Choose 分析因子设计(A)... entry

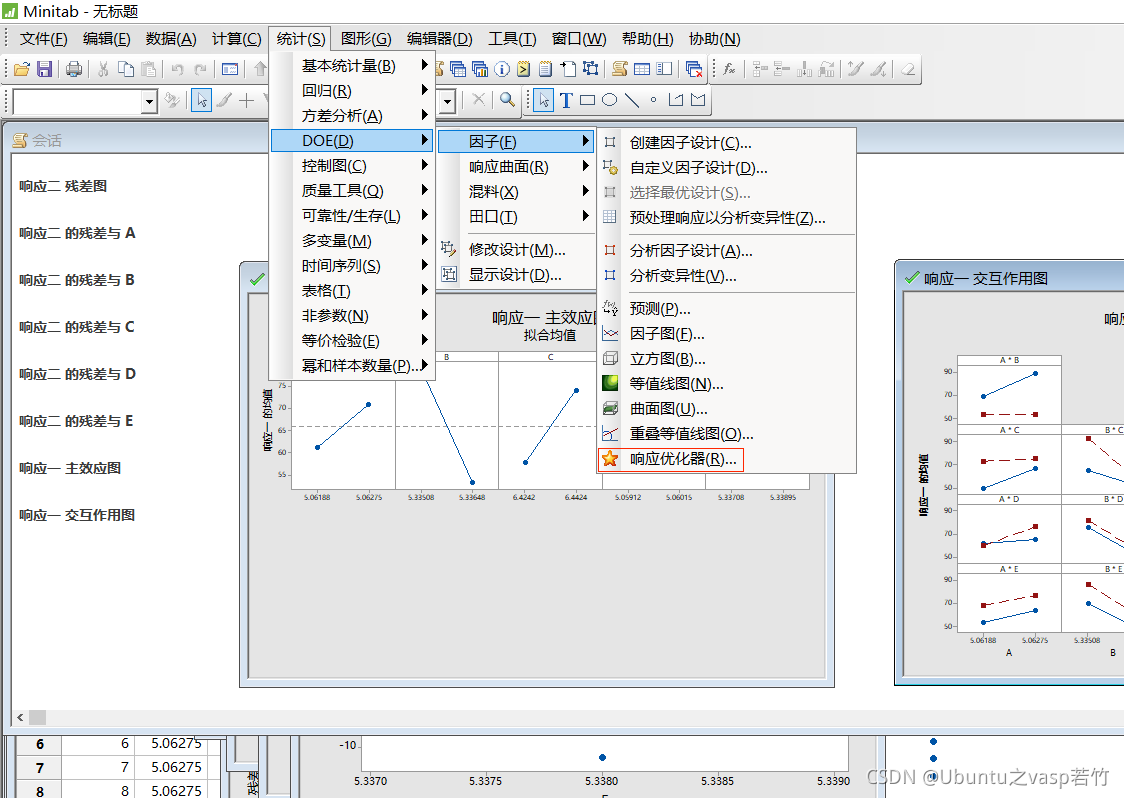pos(727,251)
